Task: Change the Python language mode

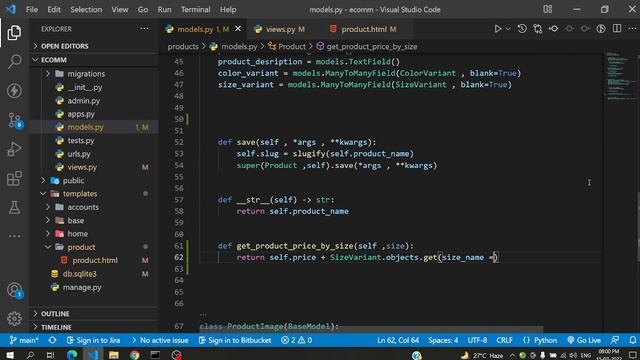Action: (x=545, y=340)
